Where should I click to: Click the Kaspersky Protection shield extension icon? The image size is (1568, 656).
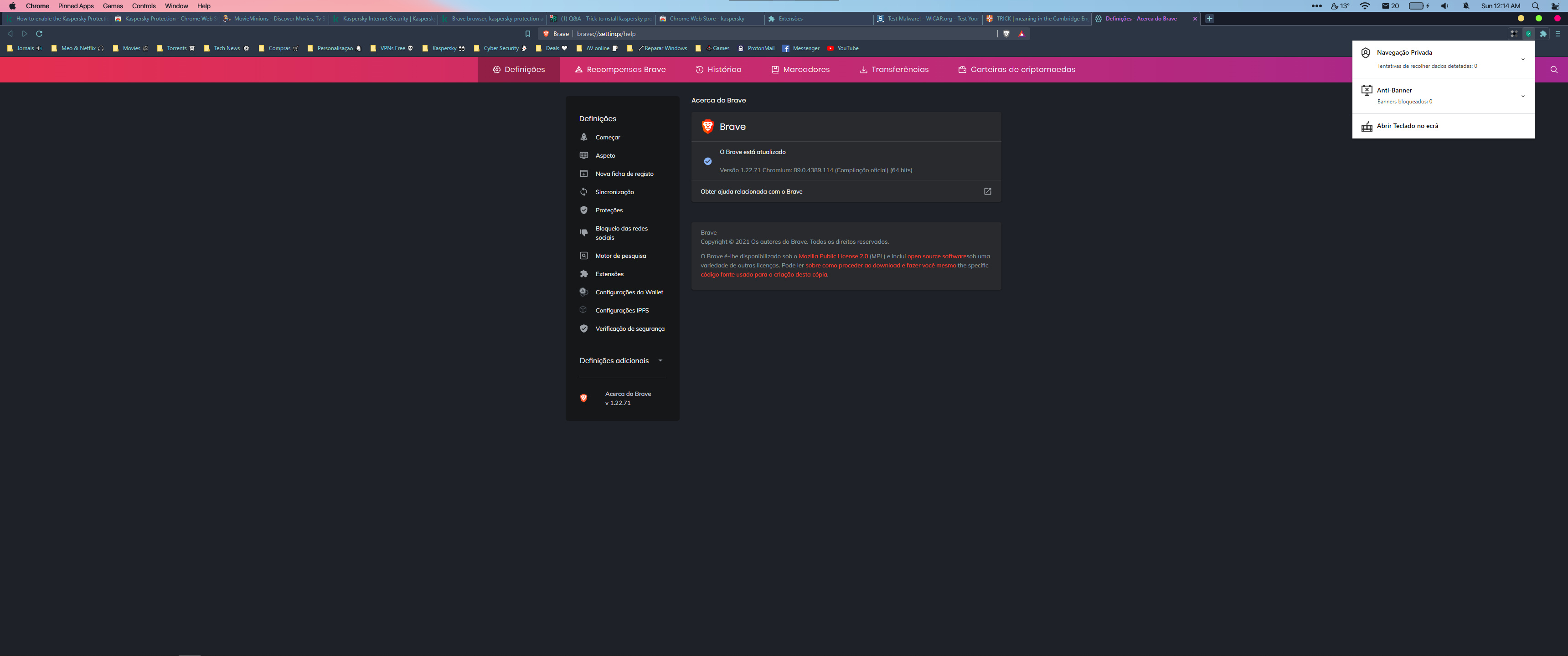point(1528,34)
